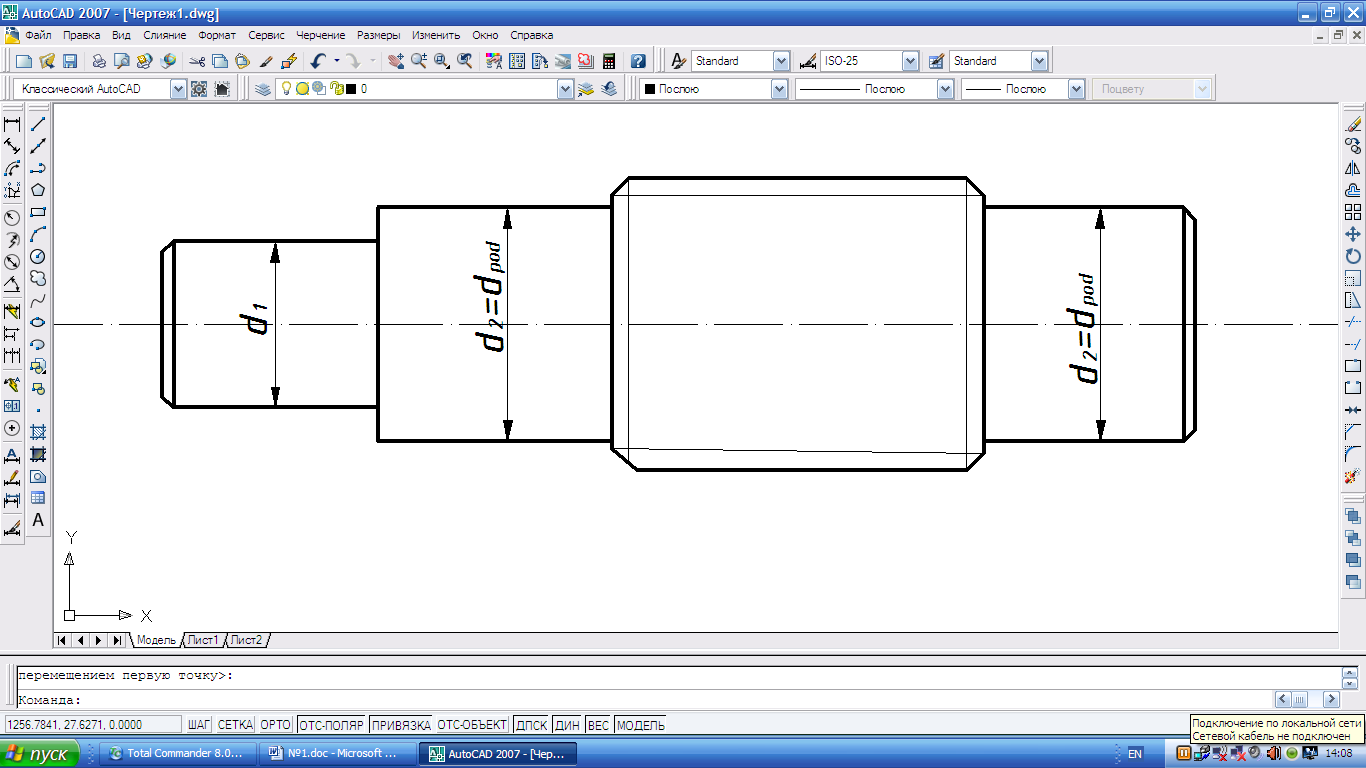Create a new drawing with QNew icon
1366x768 pixels.
(x=24, y=61)
